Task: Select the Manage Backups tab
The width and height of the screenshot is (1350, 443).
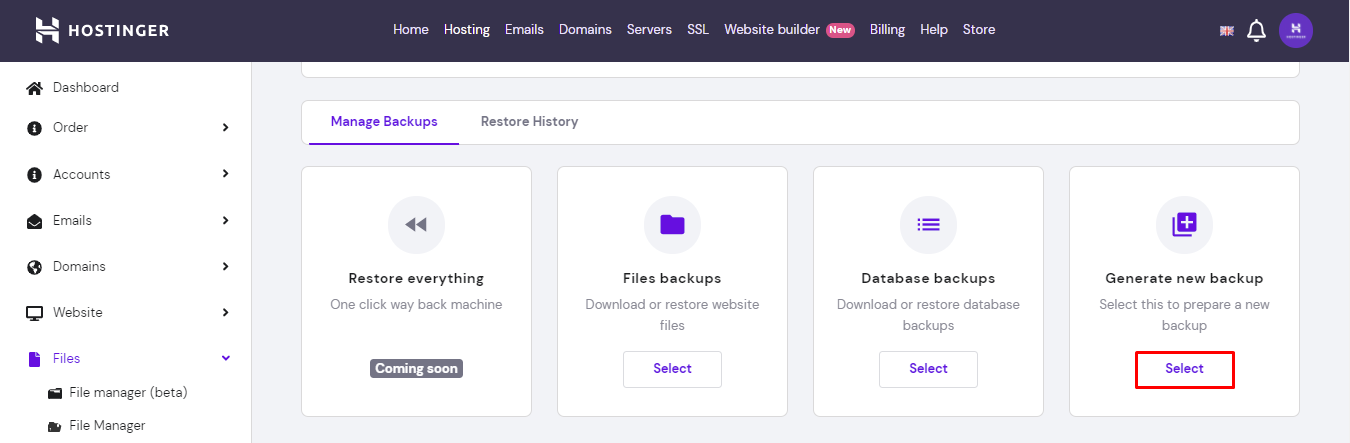Action: tap(384, 122)
